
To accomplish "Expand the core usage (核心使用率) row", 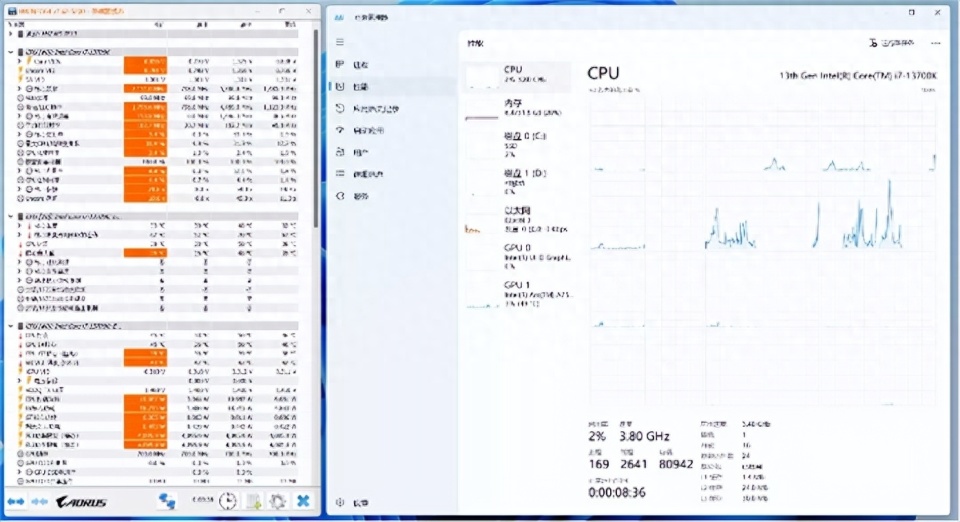I will [20, 134].
